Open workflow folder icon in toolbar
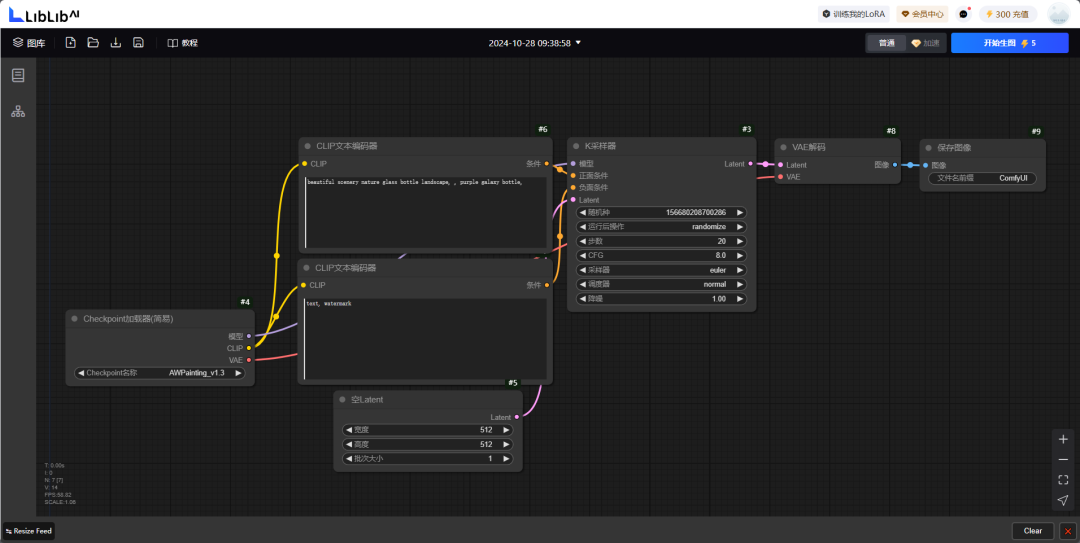 point(93,43)
